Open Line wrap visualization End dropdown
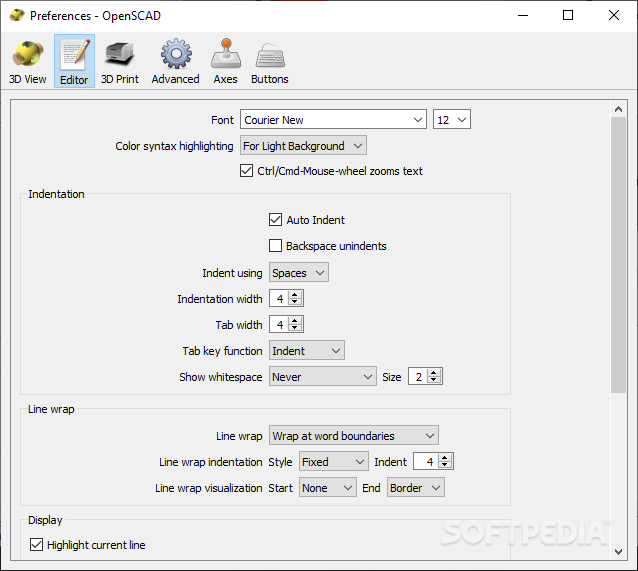The height and width of the screenshot is (571, 638). tap(415, 488)
